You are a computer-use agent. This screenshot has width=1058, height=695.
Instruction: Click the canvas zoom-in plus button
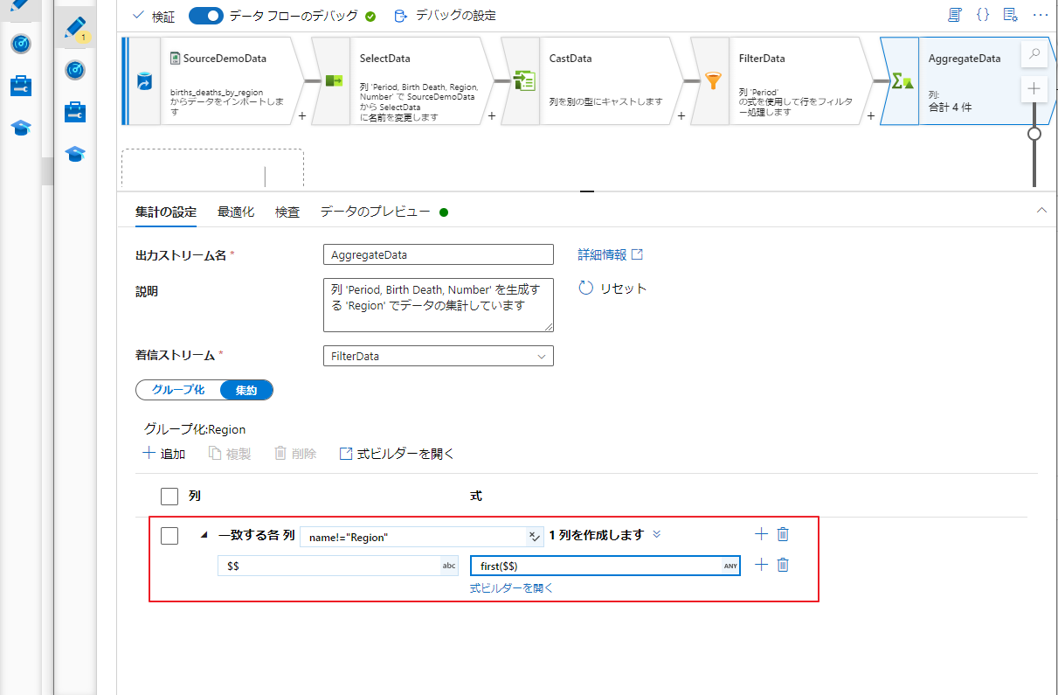point(1034,88)
